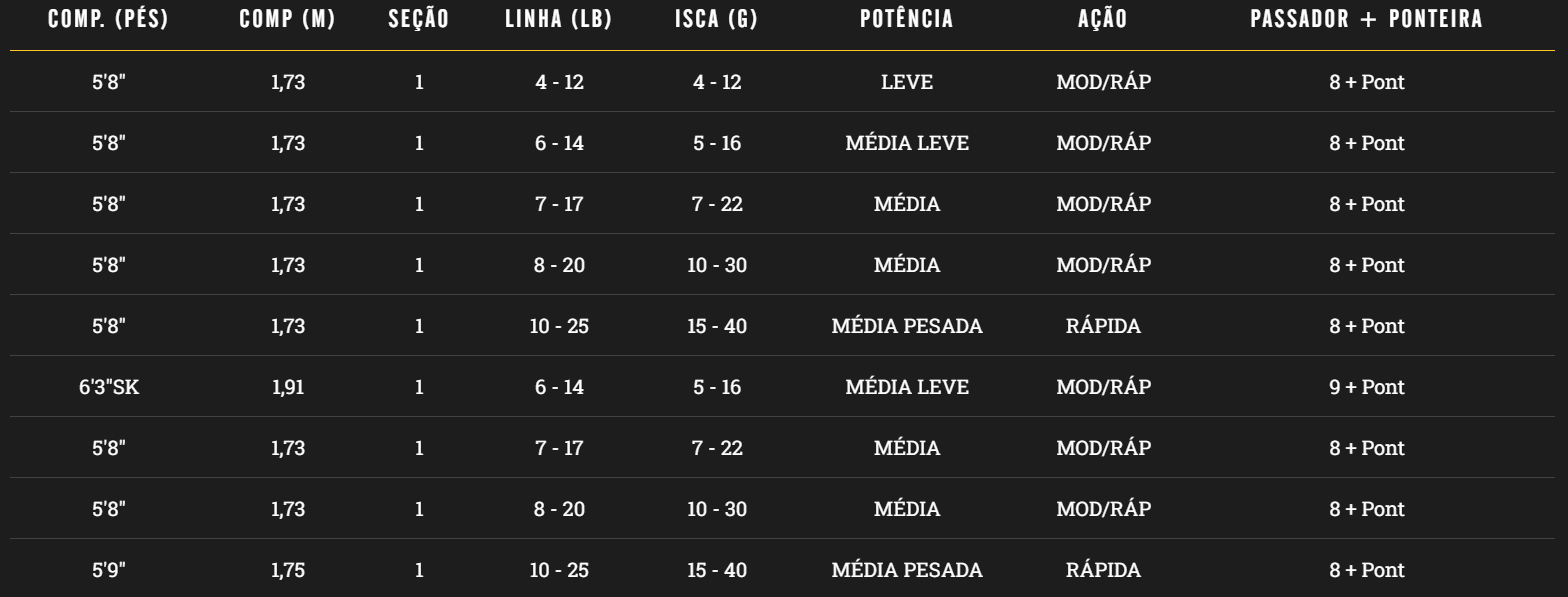1568x597 pixels.
Task: Select the LEVE power cell
Action: click(907, 82)
